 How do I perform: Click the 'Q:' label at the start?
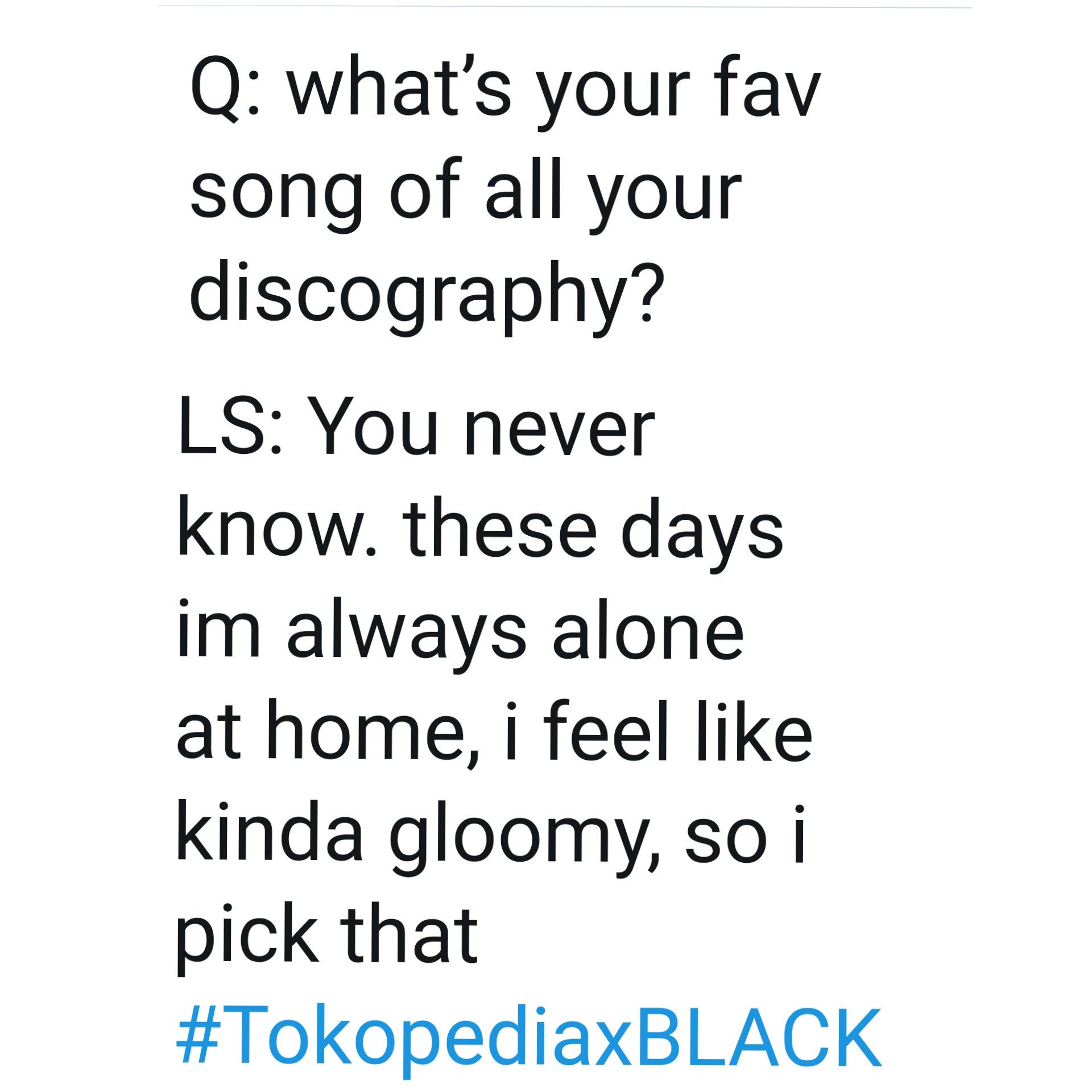click(225, 91)
